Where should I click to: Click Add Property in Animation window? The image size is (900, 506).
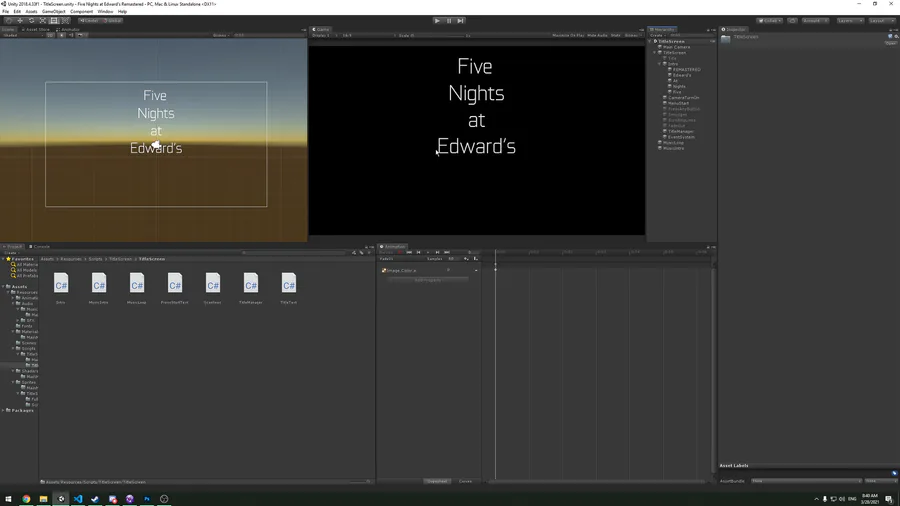point(428,280)
